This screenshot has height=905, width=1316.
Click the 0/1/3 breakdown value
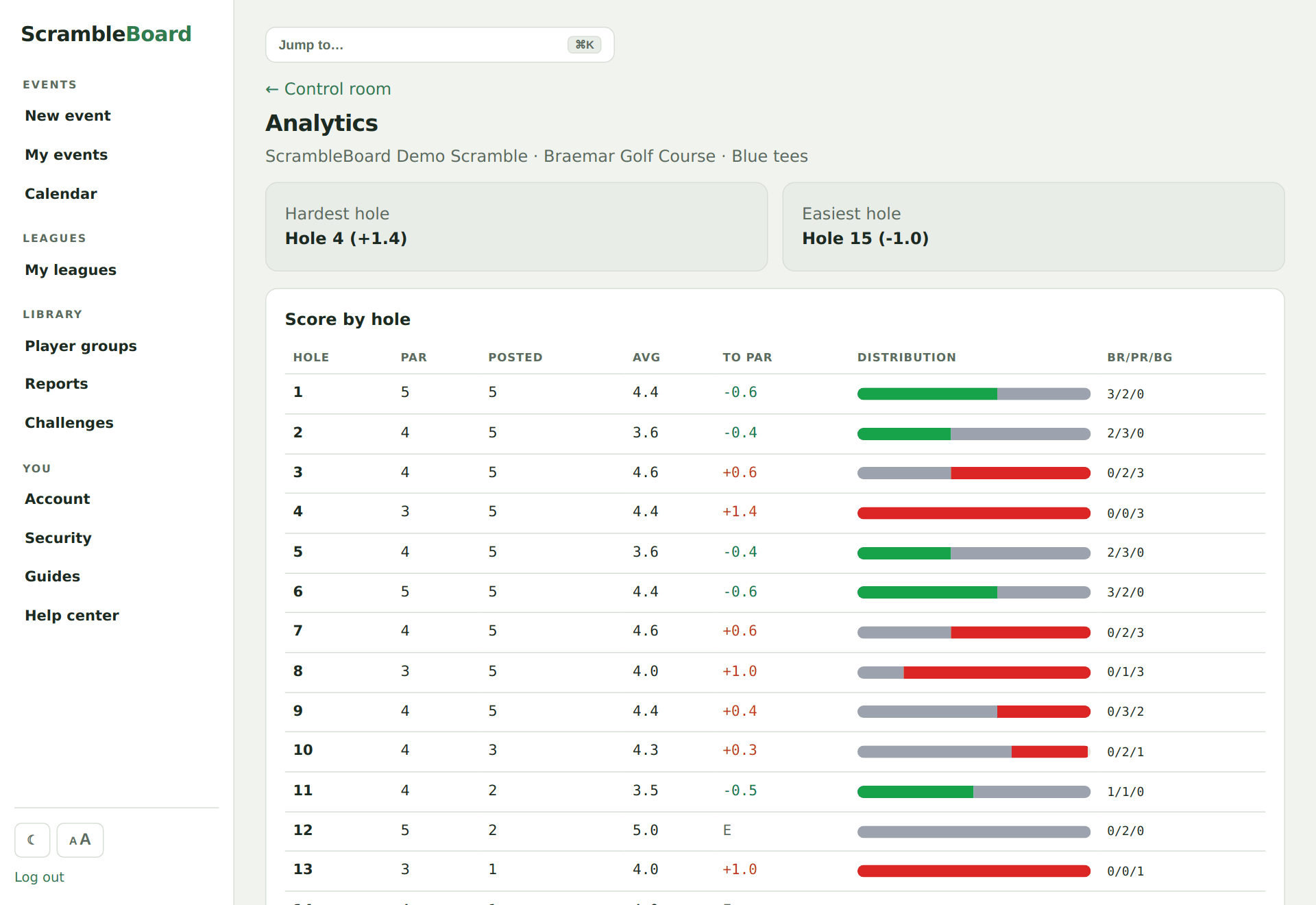[1125, 672]
